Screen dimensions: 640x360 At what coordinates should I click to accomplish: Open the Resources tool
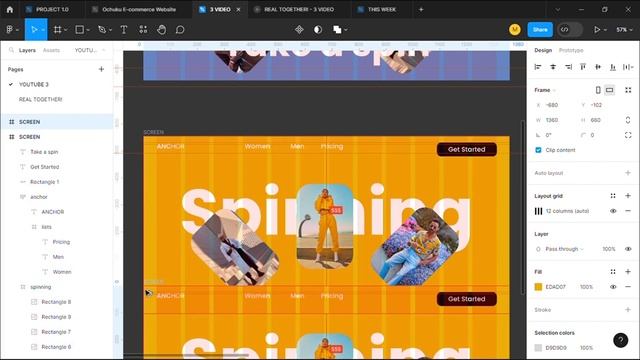point(143,29)
